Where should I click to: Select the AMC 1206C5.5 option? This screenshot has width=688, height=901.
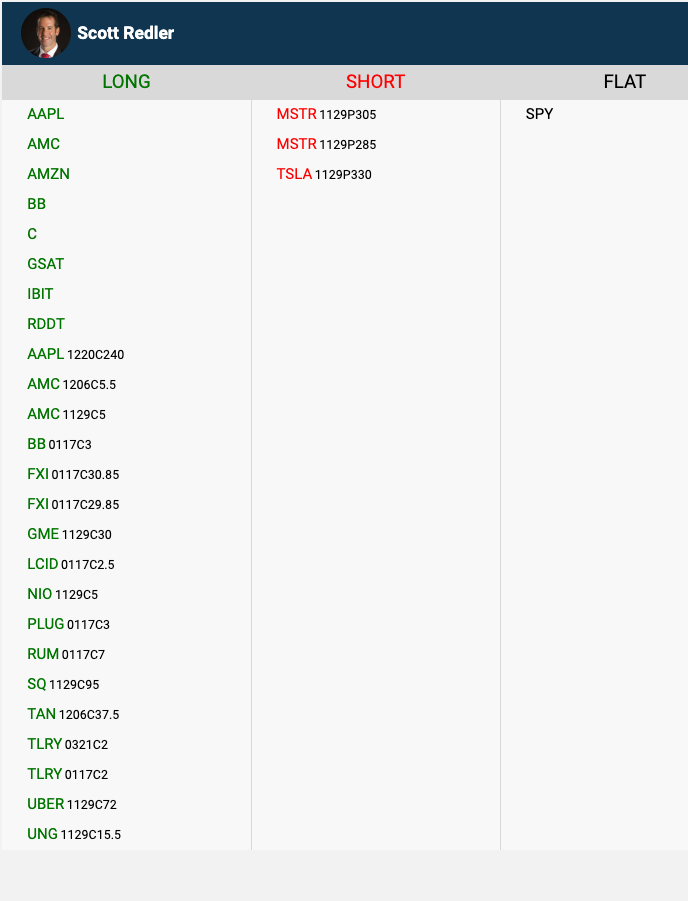72,384
